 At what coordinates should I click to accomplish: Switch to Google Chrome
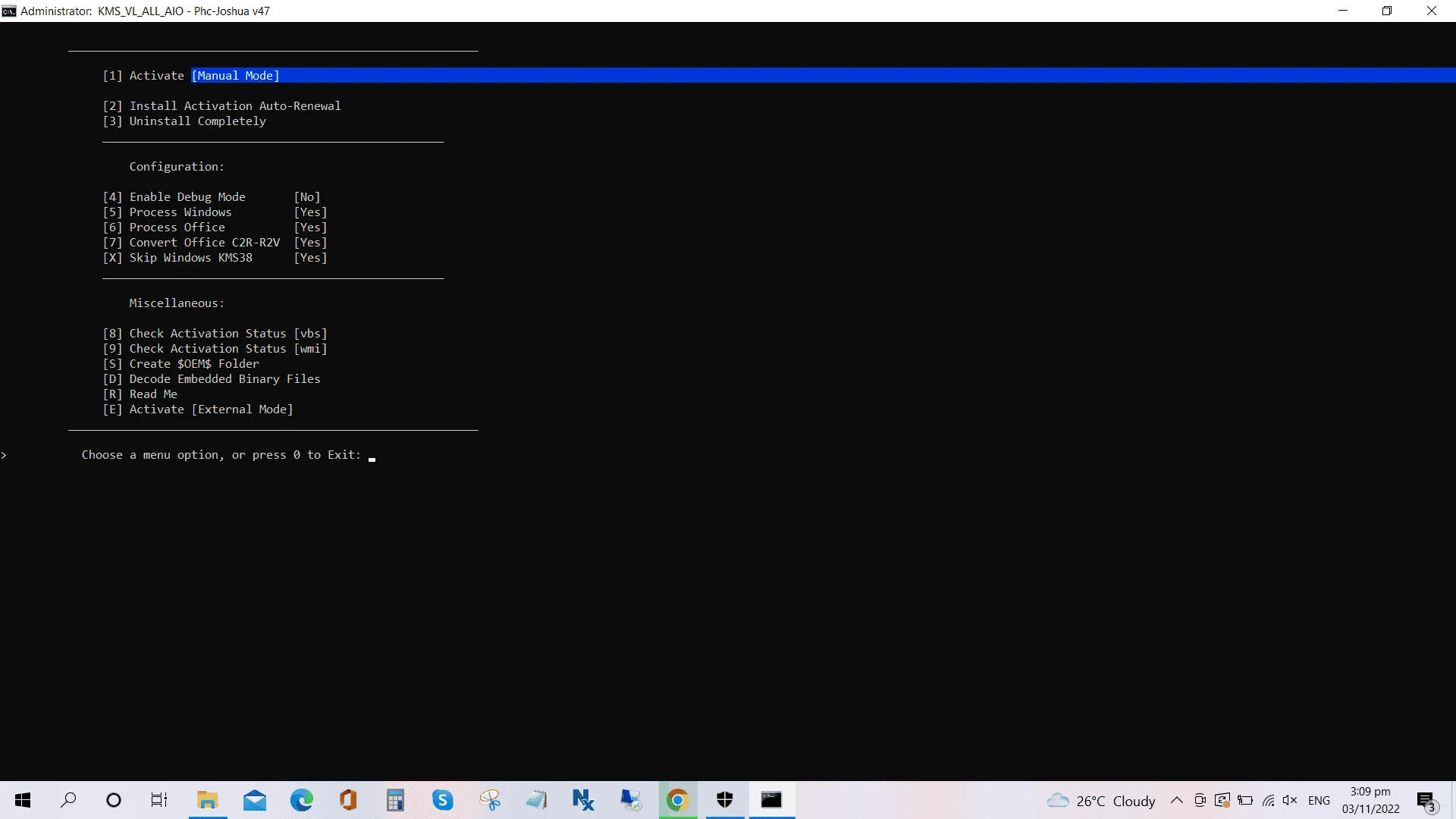point(677,800)
